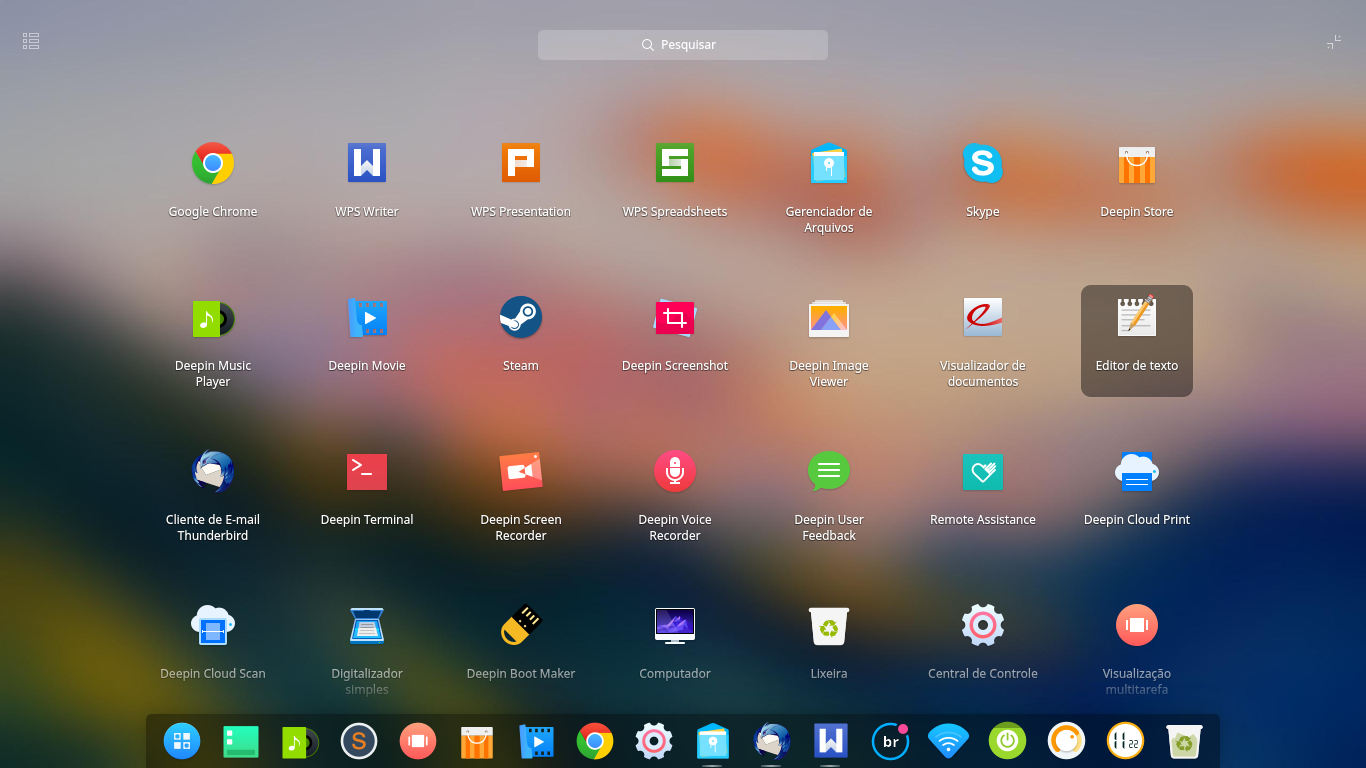Open Deepin Music from the dock
Image resolution: width=1366 pixels, height=768 pixels.
tap(300, 741)
